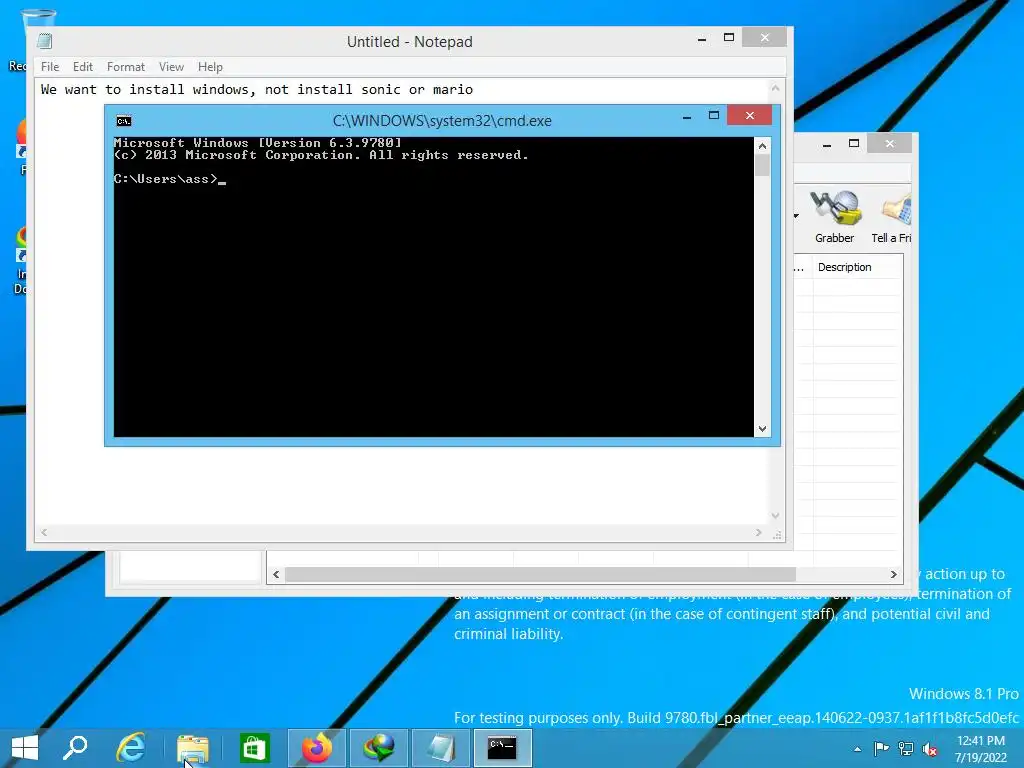Viewport: 1024px width, 768px height.
Task: Click the Download Manager horizontal scrollbar thumb
Action: (540, 574)
